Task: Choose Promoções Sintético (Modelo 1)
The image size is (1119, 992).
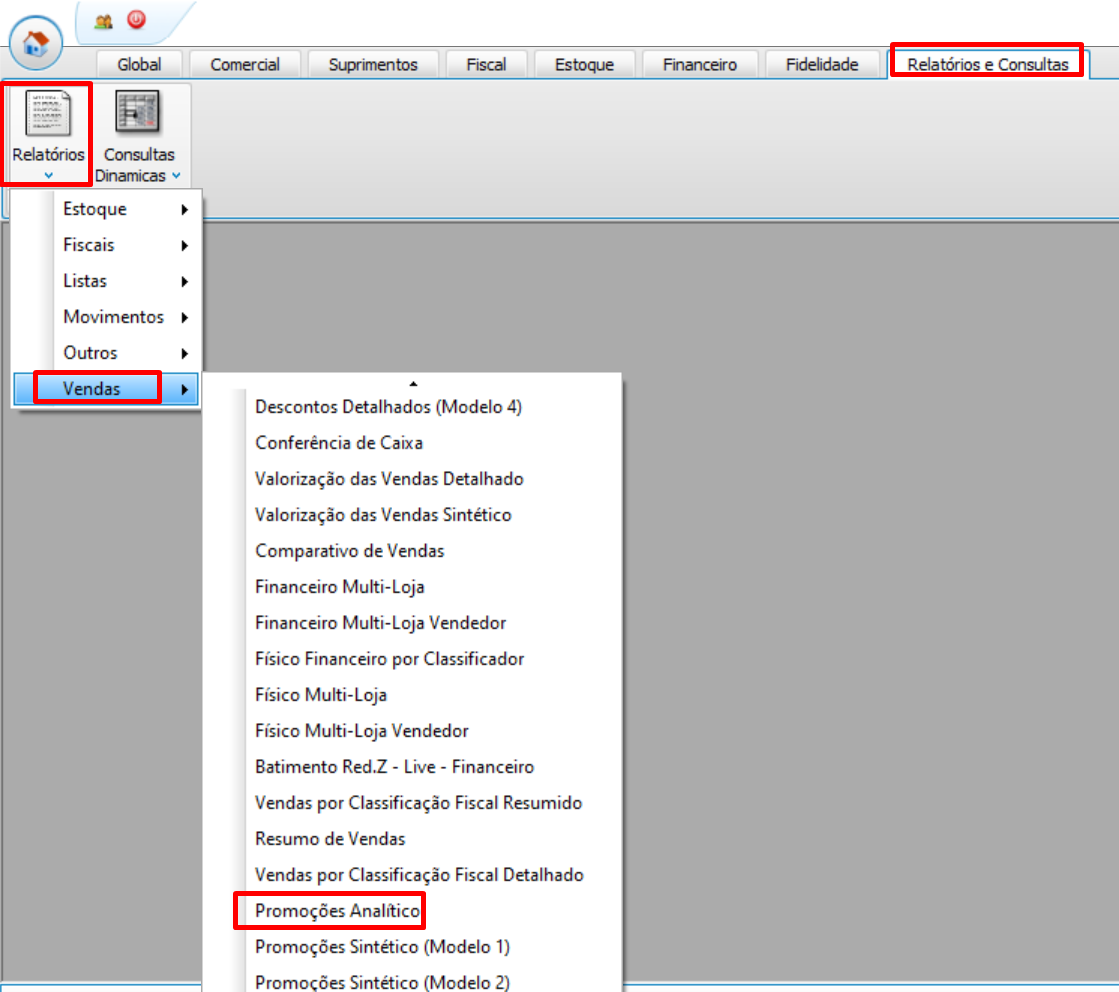Action: click(x=383, y=947)
